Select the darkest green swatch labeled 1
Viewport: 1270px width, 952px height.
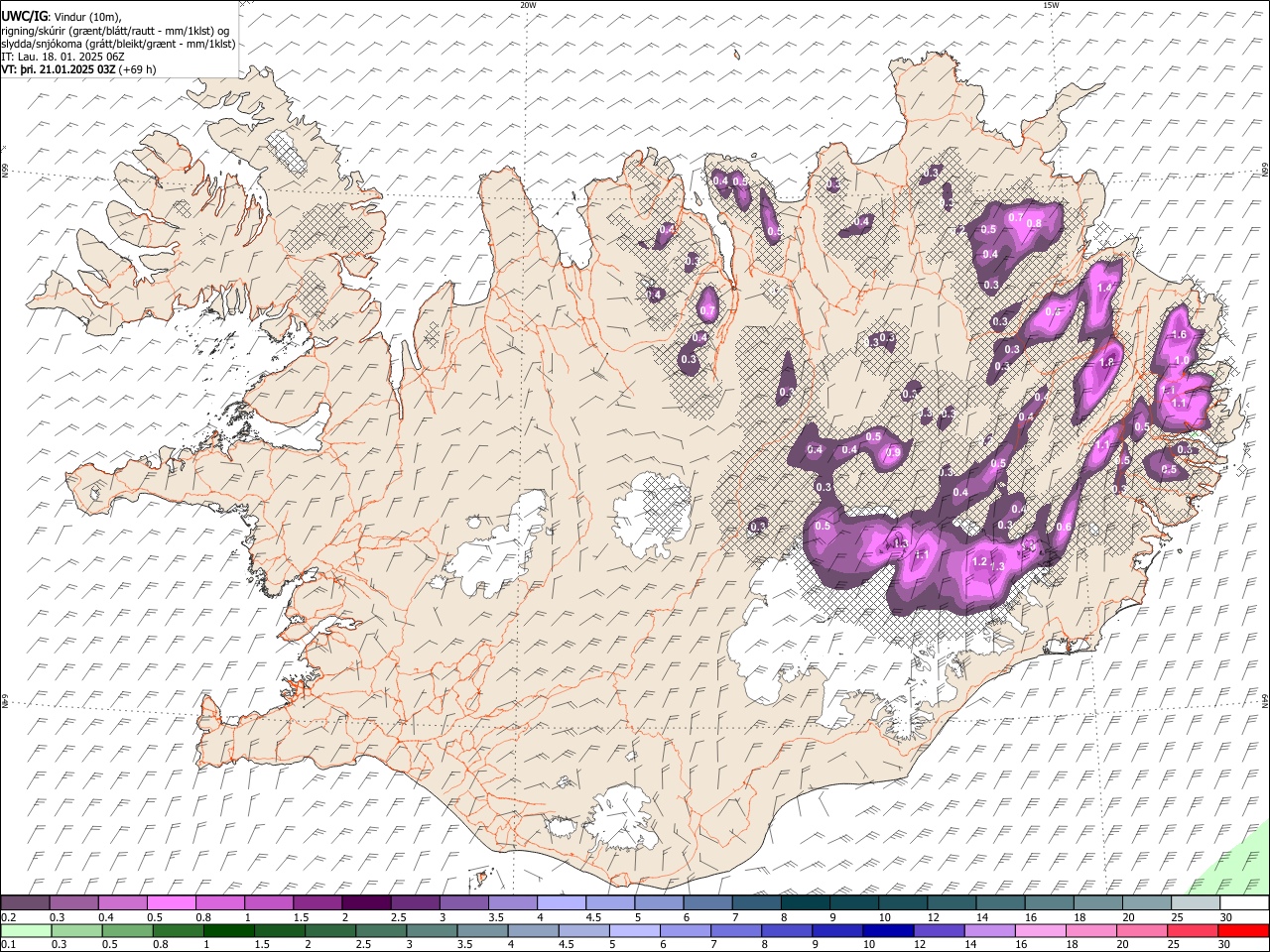tap(229, 930)
